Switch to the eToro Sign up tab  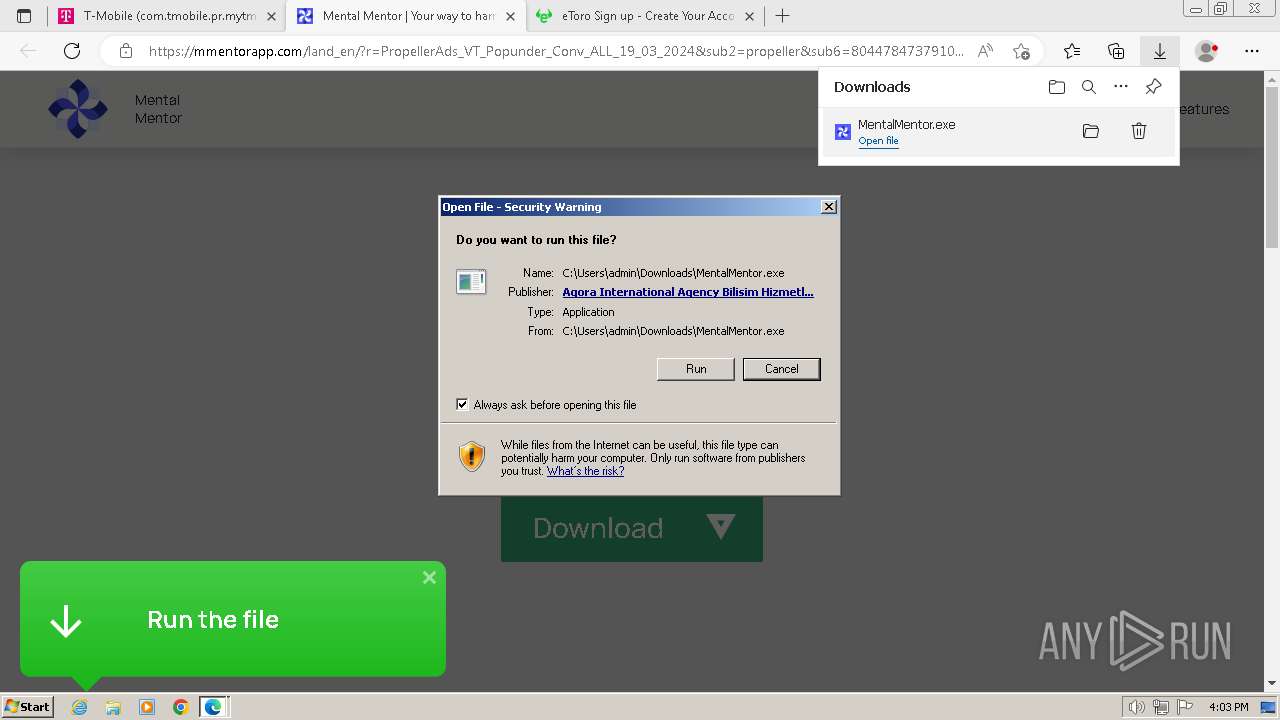pyautogui.click(x=644, y=16)
